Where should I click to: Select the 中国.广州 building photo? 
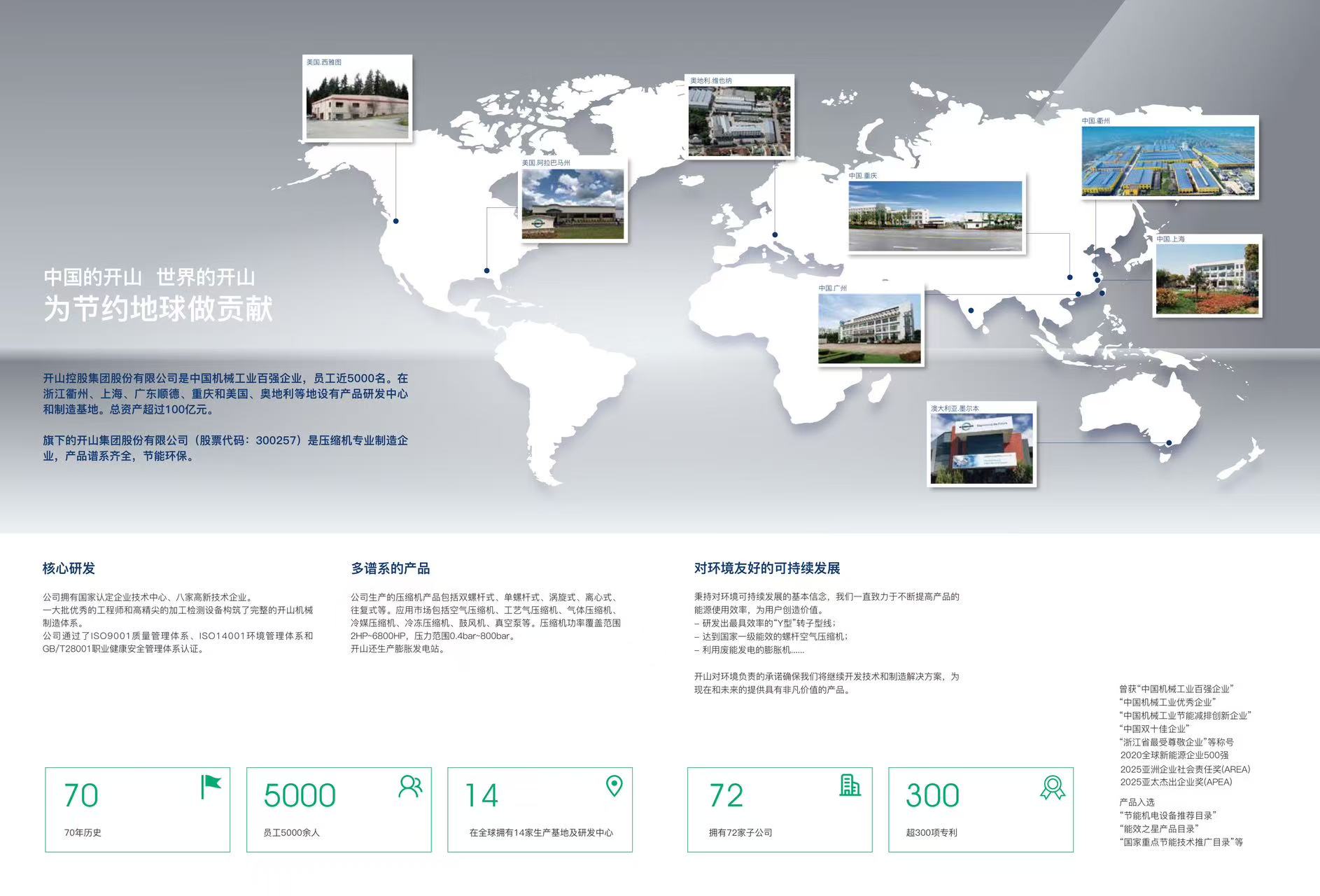pos(869,328)
